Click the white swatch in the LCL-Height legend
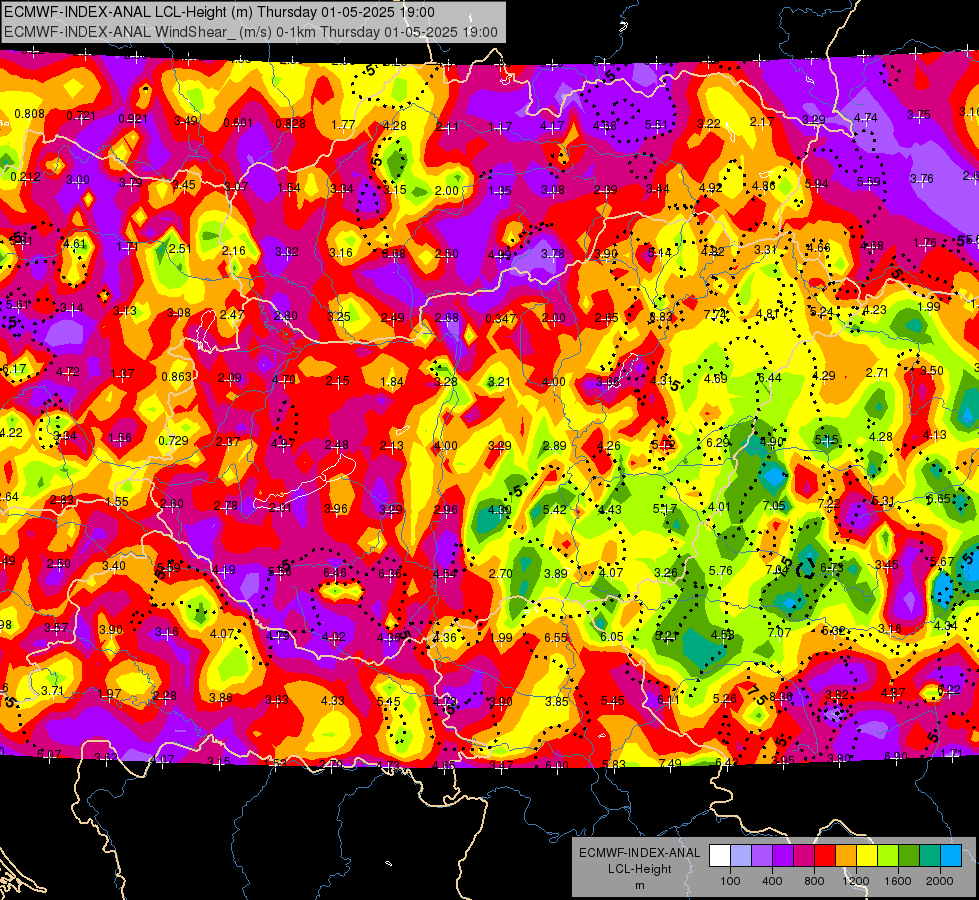This screenshot has width=979, height=900. 720,856
